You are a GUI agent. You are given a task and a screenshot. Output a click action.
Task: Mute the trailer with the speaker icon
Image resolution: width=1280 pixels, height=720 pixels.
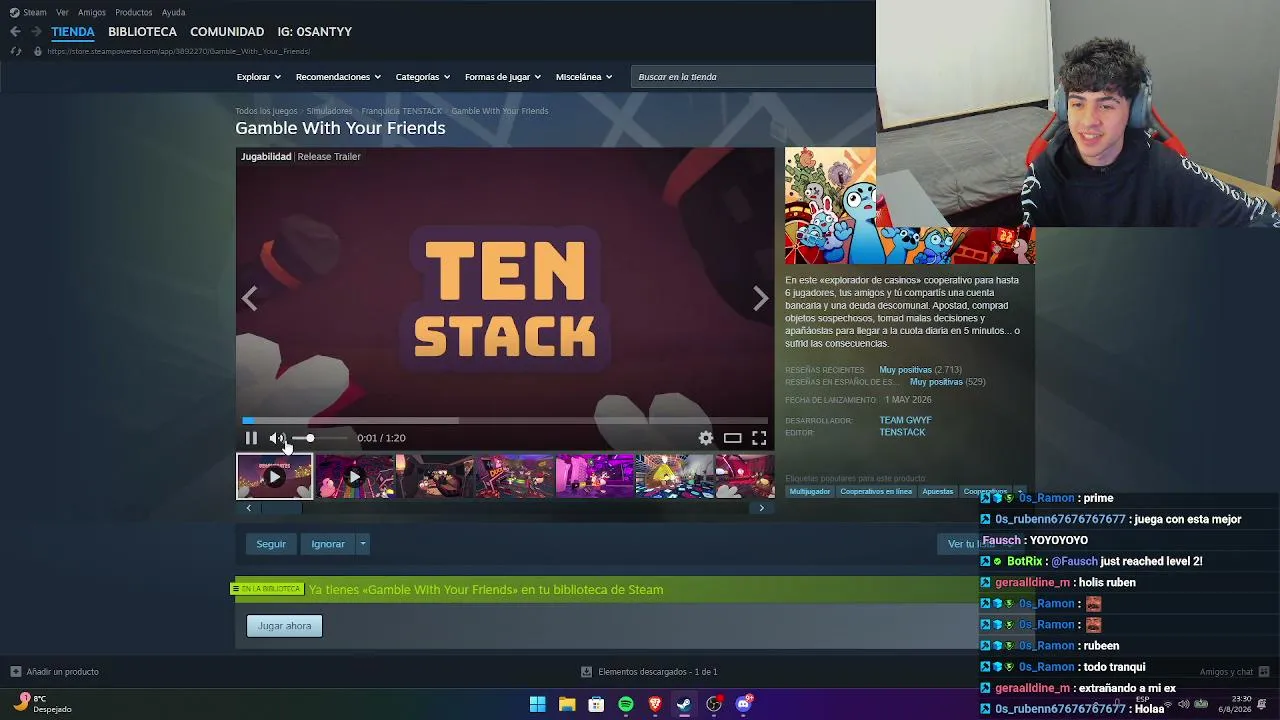(x=277, y=438)
